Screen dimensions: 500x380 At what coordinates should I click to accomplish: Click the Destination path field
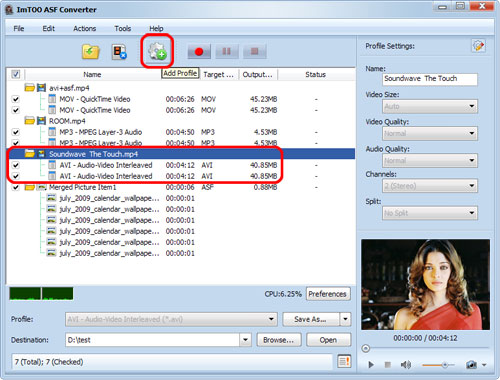tap(153, 340)
